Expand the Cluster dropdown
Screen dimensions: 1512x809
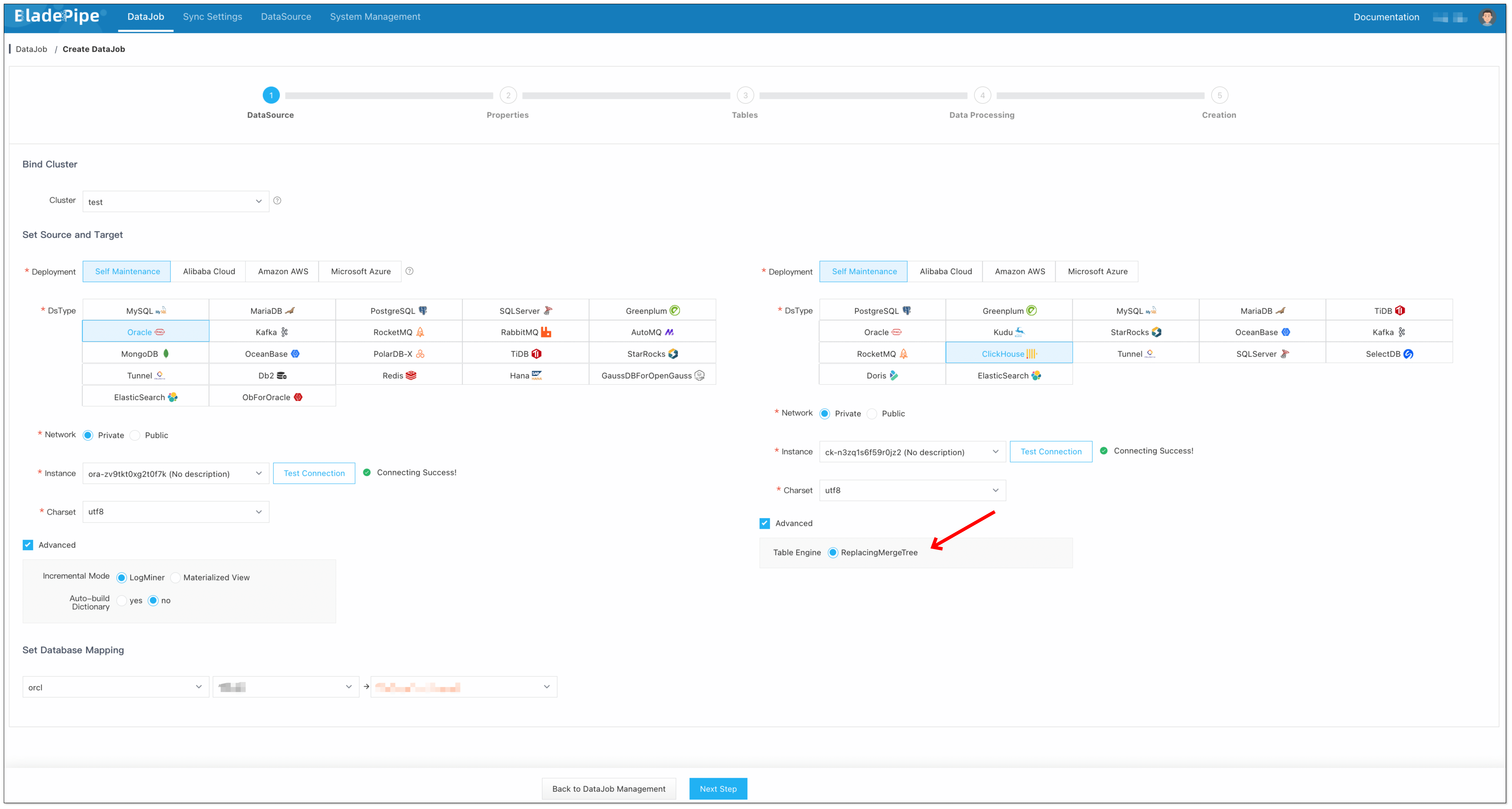(x=175, y=201)
